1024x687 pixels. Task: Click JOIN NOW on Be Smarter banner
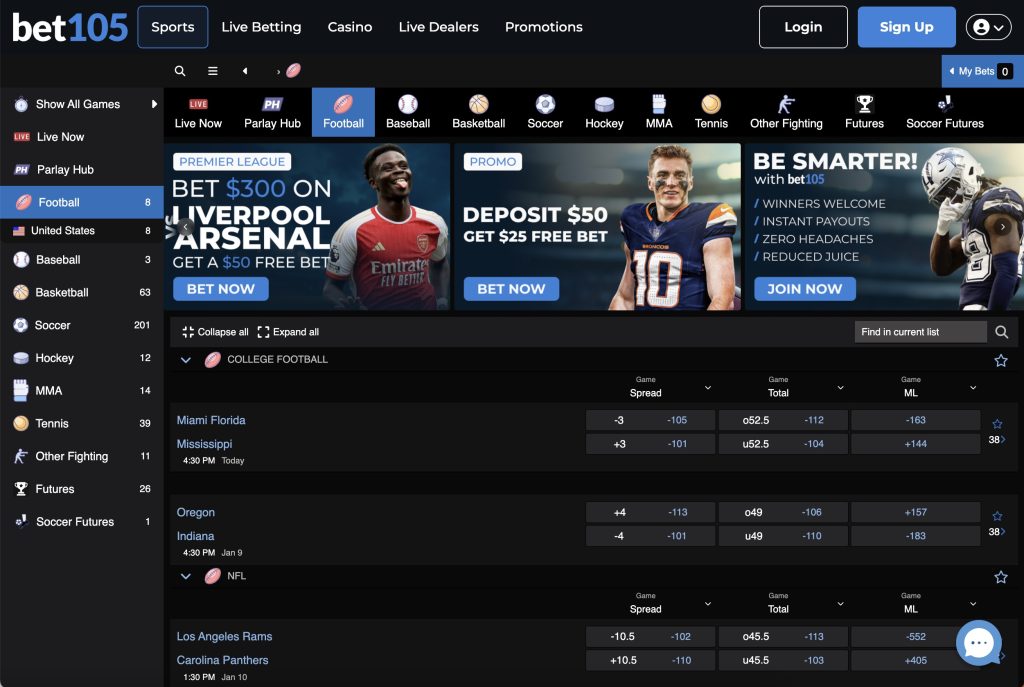click(805, 289)
